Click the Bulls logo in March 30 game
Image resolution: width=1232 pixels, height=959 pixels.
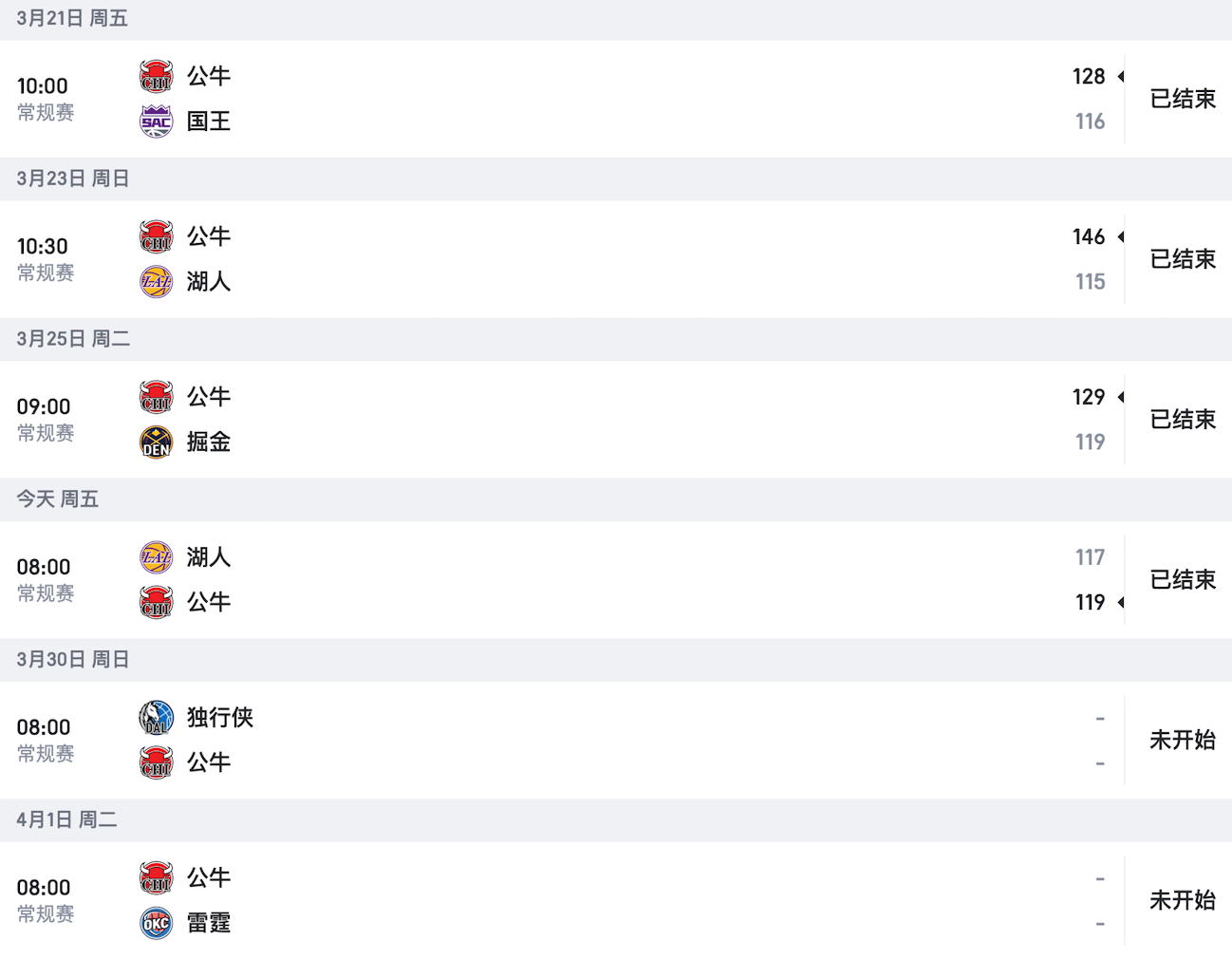157,762
